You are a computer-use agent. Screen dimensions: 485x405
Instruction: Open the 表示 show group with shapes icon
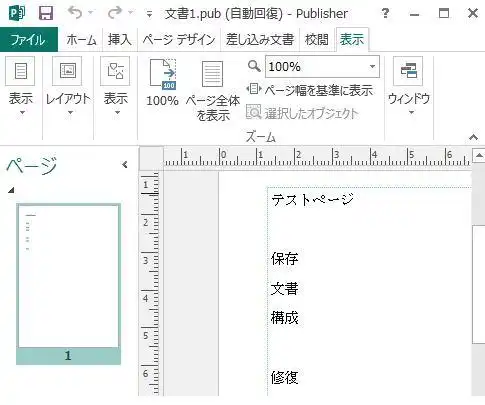click(x=115, y=87)
